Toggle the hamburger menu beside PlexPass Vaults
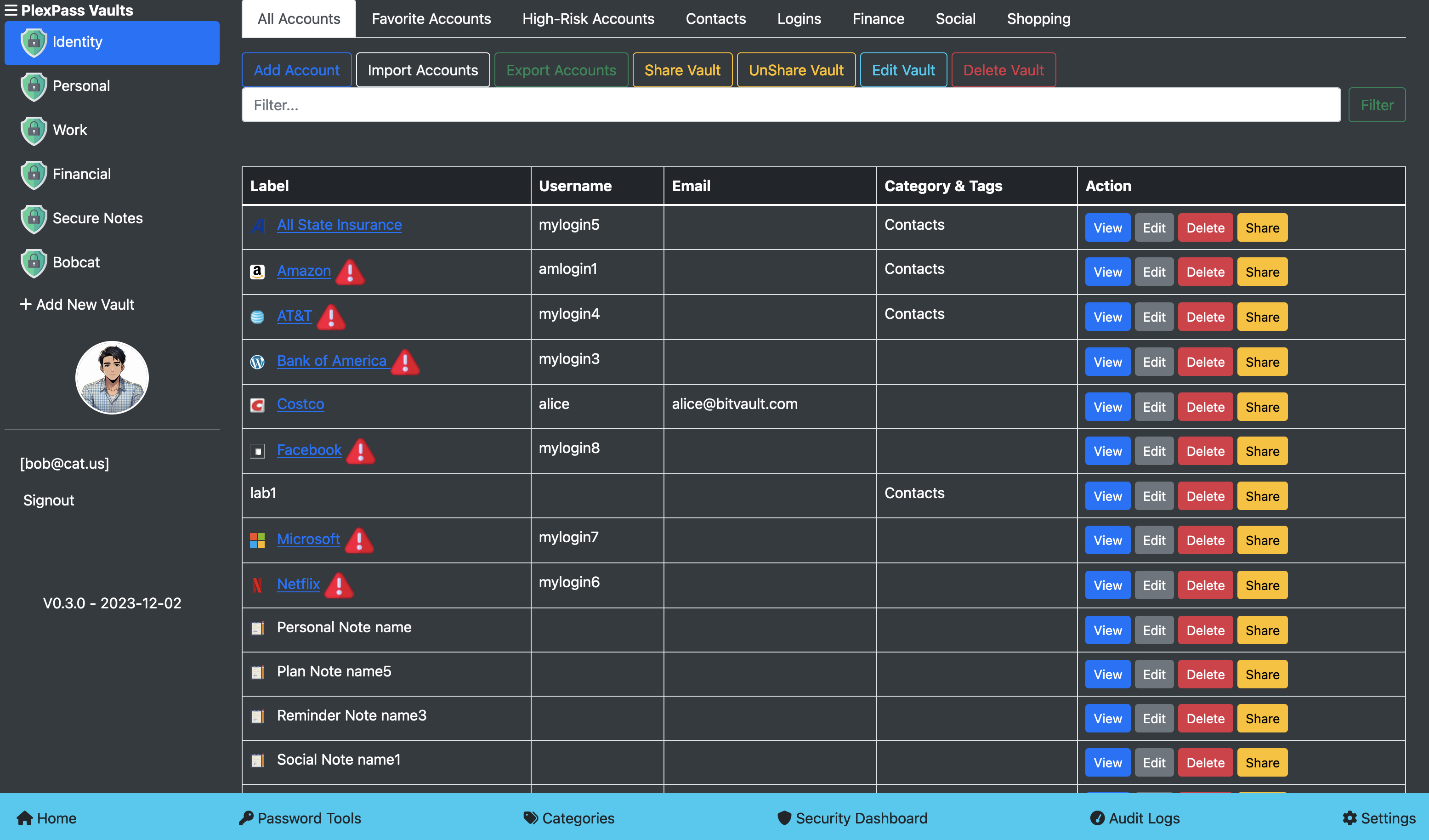The image size is (1429, 840). click(11, 10)
